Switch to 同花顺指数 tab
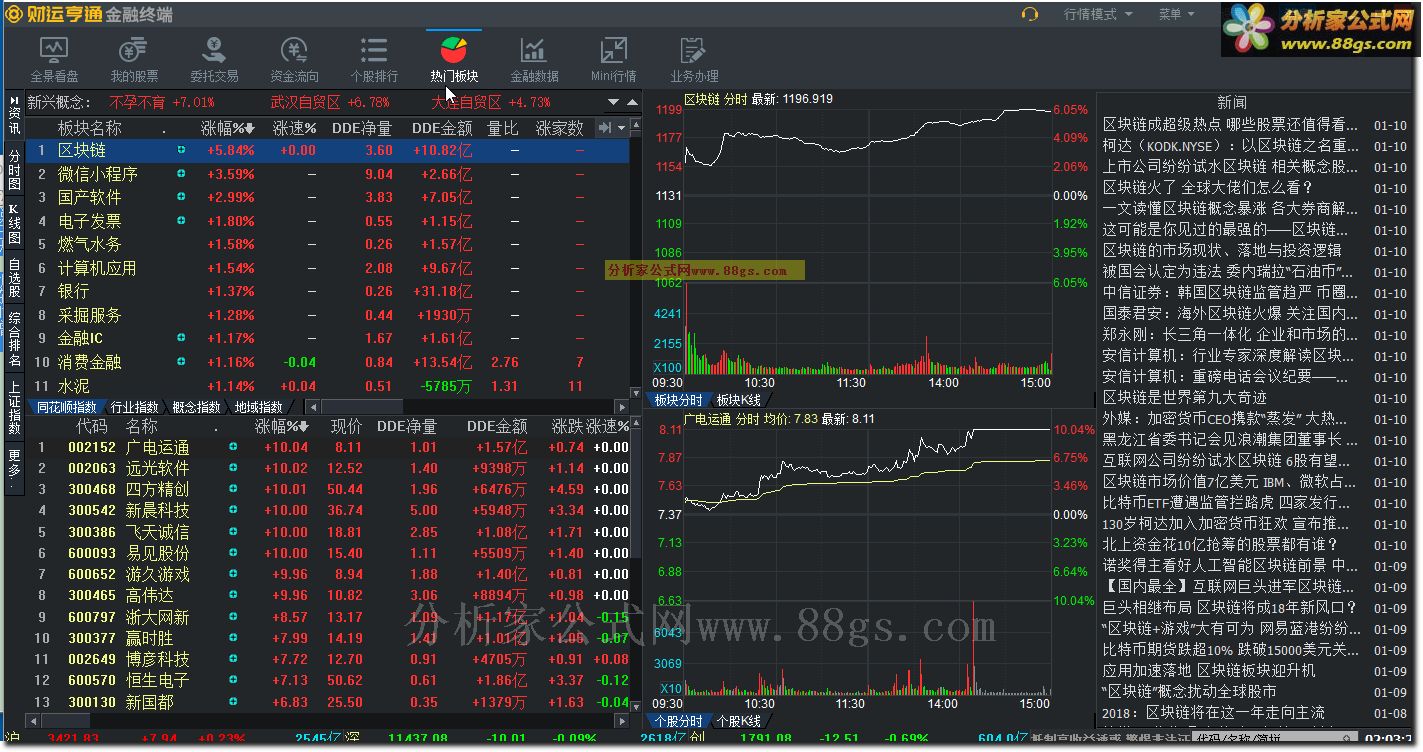The width and height of the screenshot is (1423, 752). coord(66,407)
